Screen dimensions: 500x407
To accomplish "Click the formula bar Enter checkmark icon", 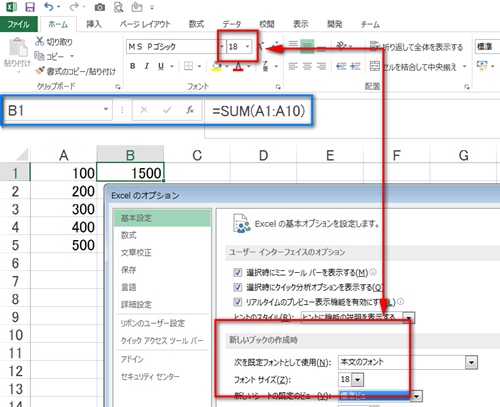I will (x=167, y=110).
